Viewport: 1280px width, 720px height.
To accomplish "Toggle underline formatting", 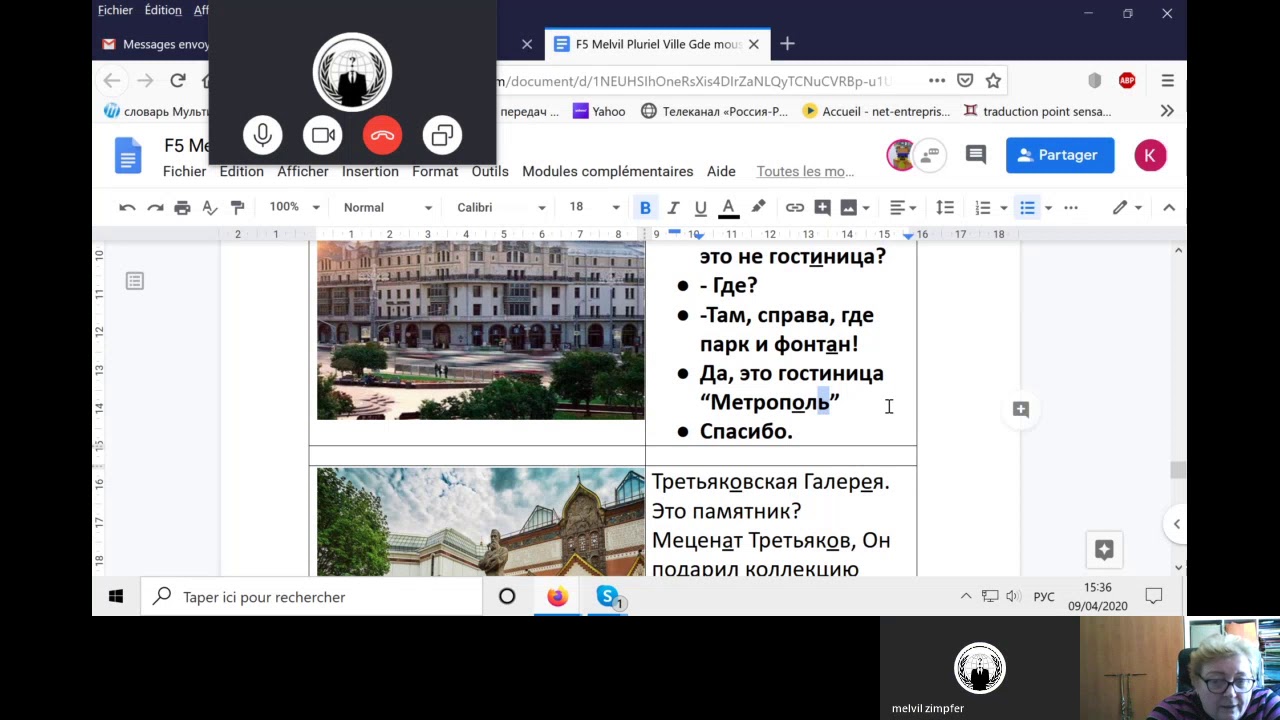I will pyautogui.click(x=700, y=207).
